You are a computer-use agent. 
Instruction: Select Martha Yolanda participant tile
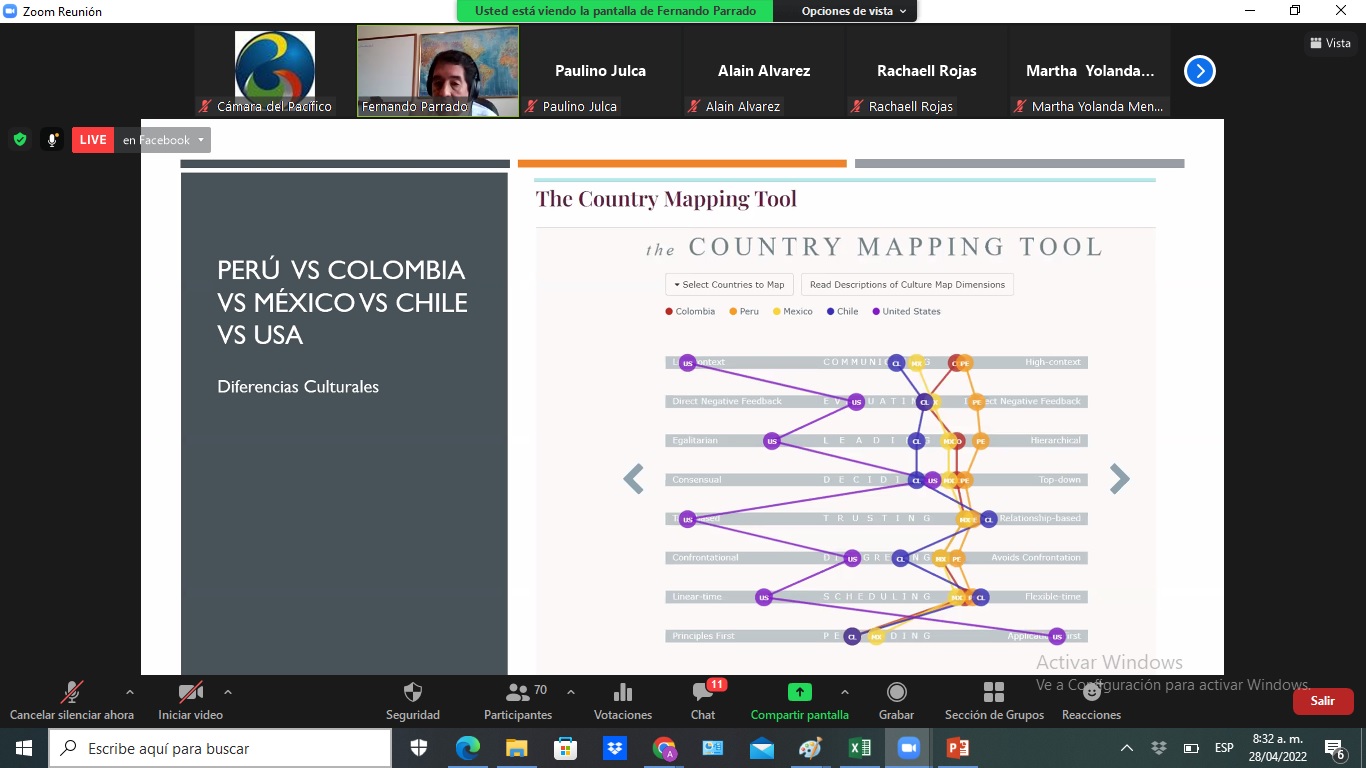coord(1089,72)
